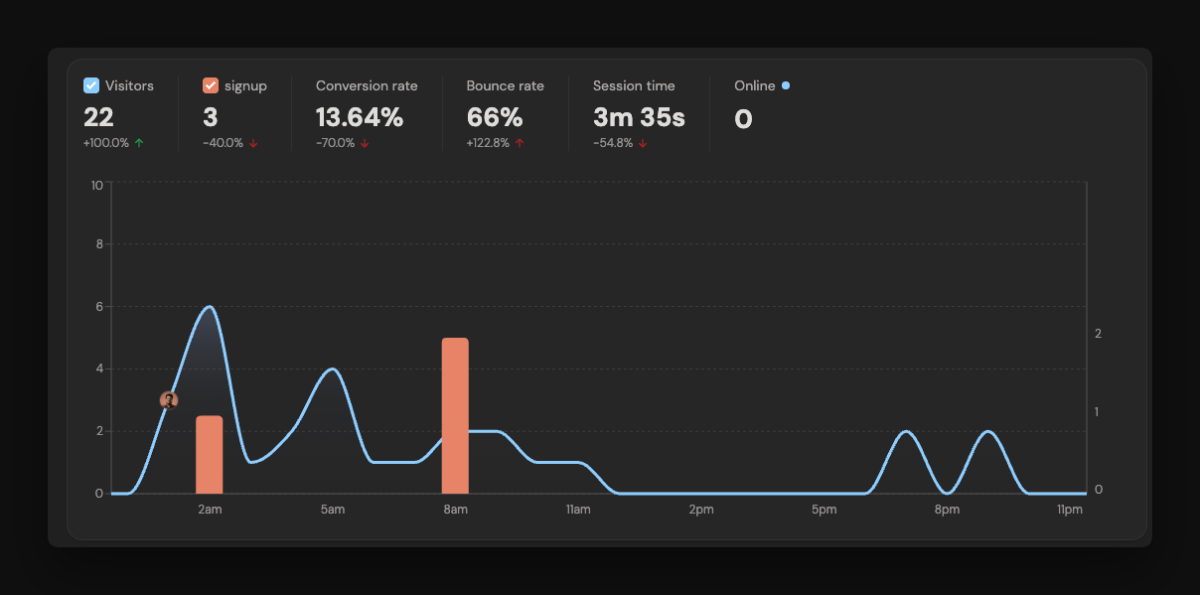Click the orange signup bar at 2am

[209, 455]
